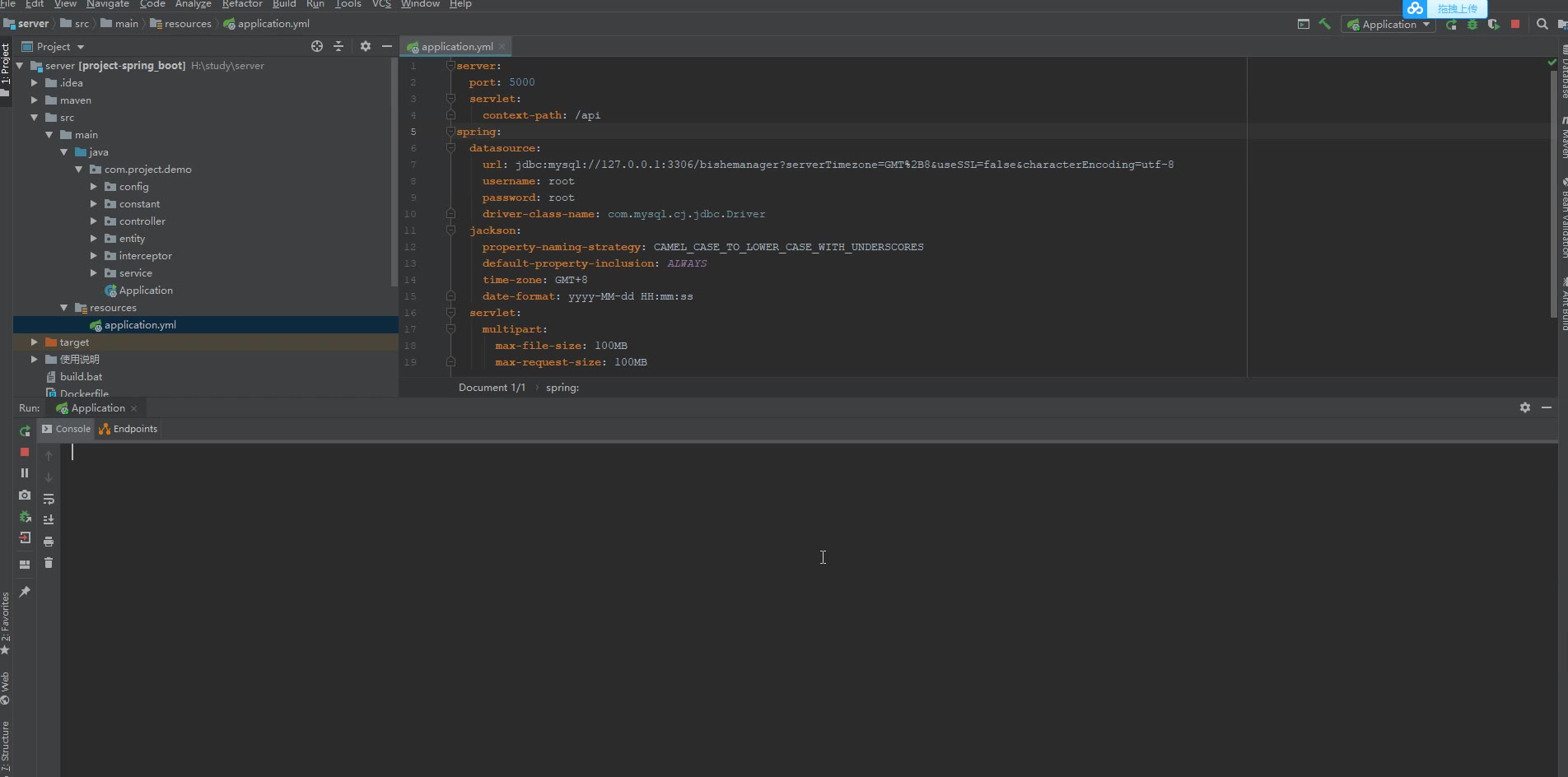Open Search Everywhere magnifier icon
The width and height of the screenshot is (1568, 777).
[x=1542, y=25]
